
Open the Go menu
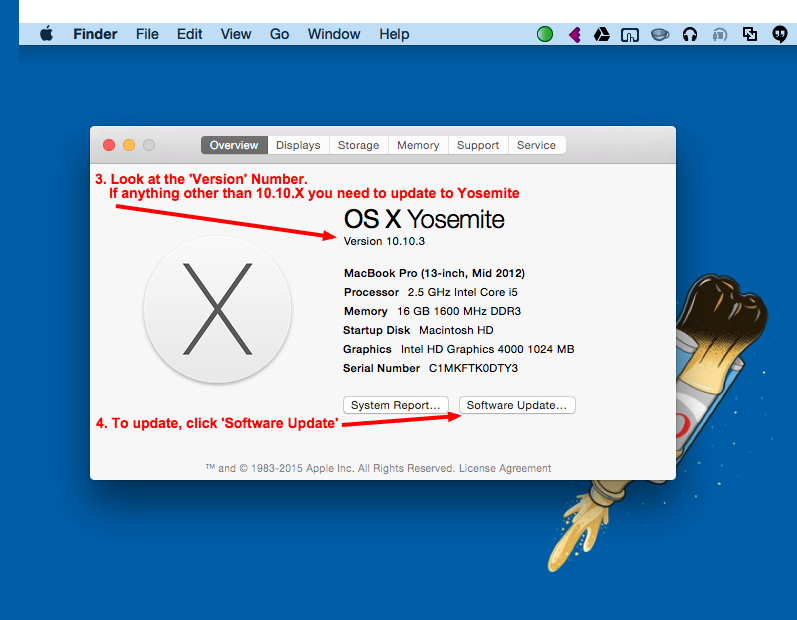pyautogui.click(x=279, y=34)
